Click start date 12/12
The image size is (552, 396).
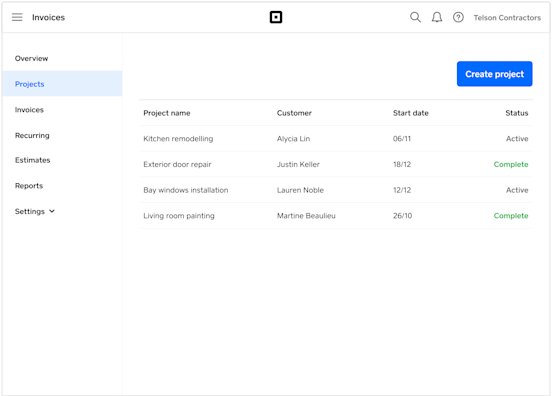(x=402, y=190)
